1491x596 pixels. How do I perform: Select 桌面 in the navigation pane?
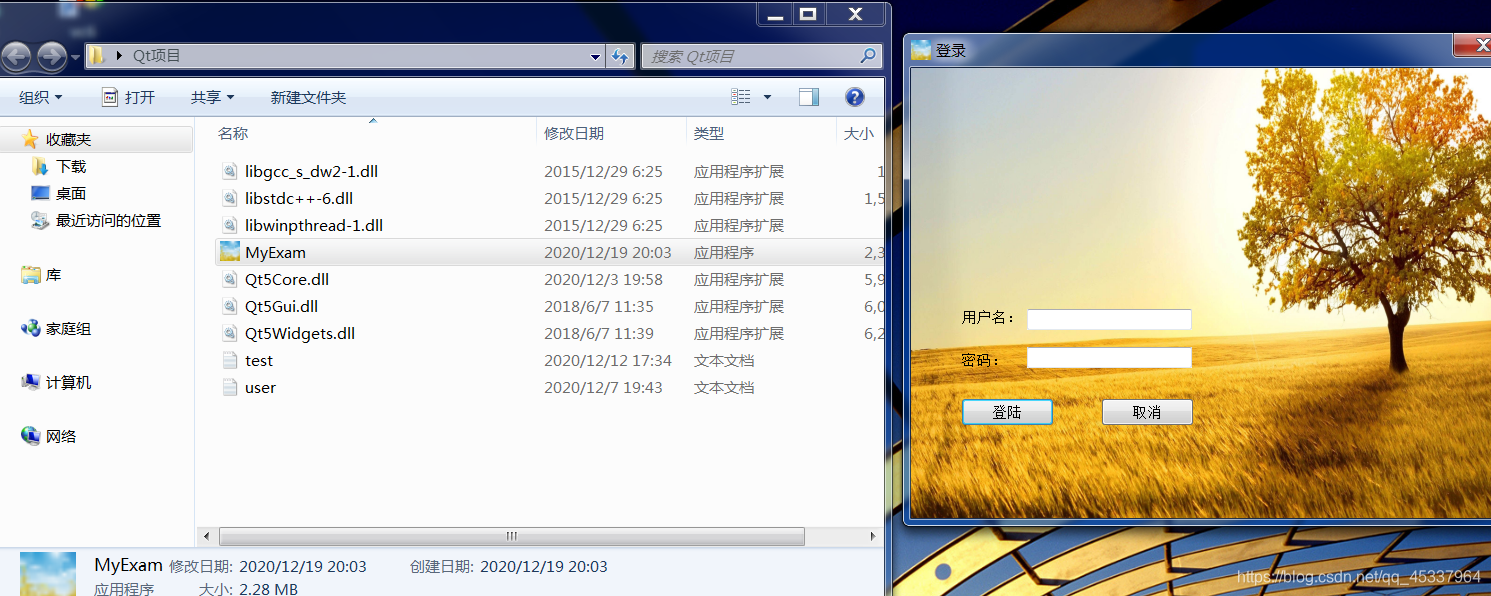71,194
